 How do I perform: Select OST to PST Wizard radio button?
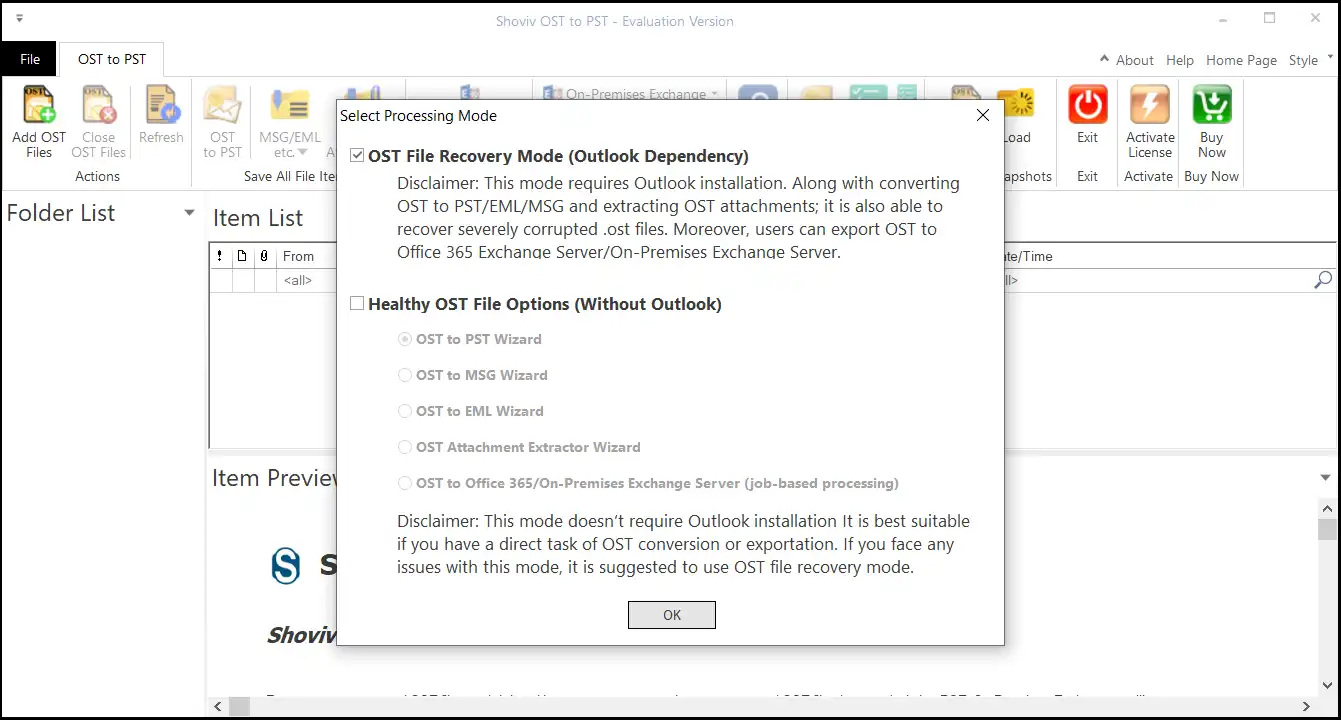click(x=405, y=339)
